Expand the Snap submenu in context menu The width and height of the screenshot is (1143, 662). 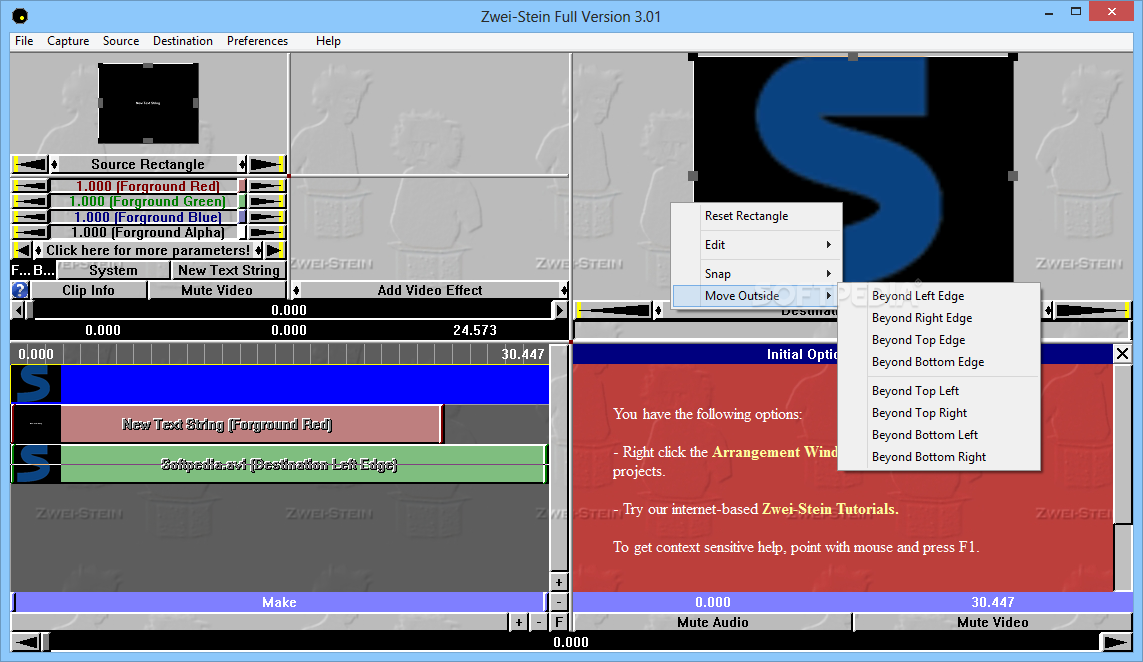tap(757, 273)
